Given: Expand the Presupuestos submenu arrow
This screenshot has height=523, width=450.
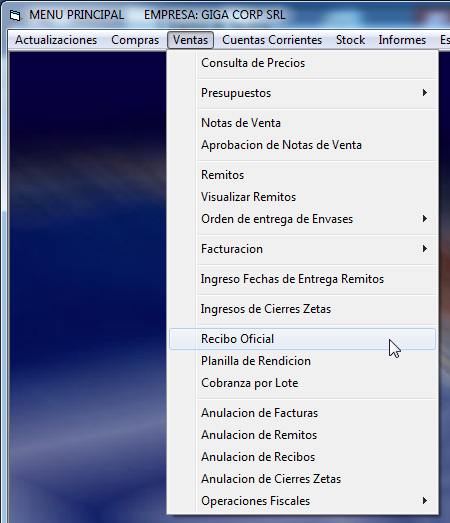Looking at the screenshot, I should 424,93.
